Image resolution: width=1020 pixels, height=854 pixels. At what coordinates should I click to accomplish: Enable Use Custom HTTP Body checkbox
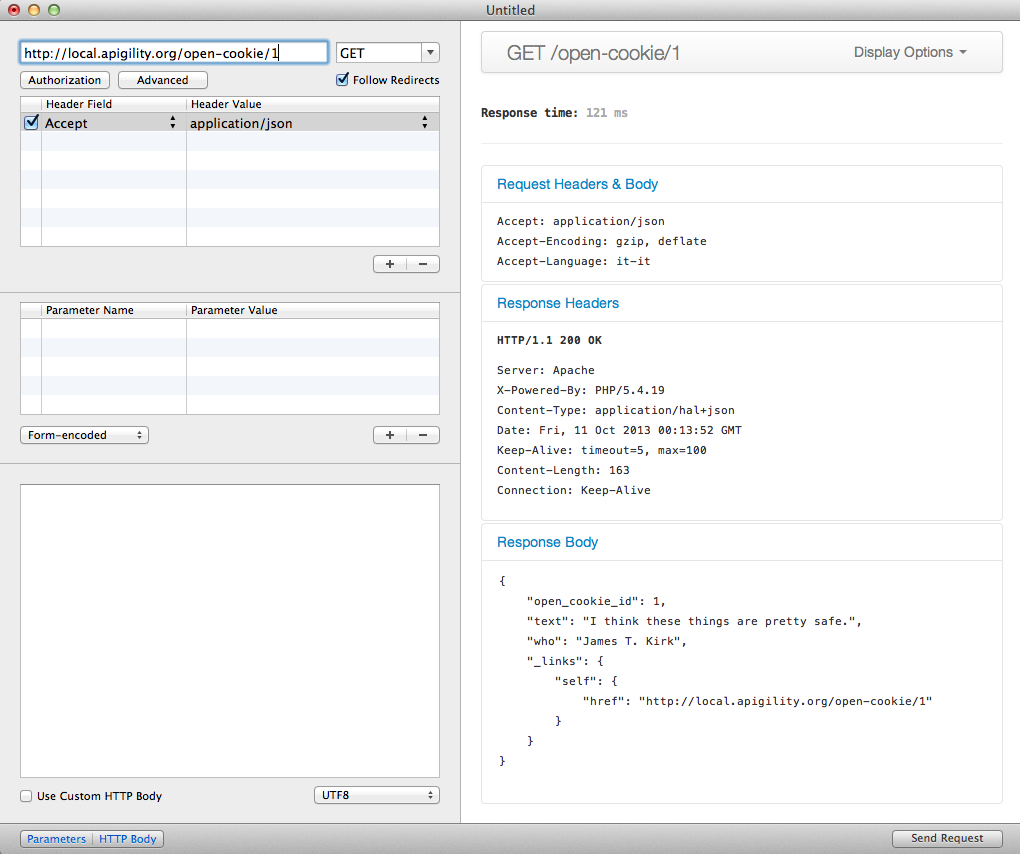tap(26, 796)
